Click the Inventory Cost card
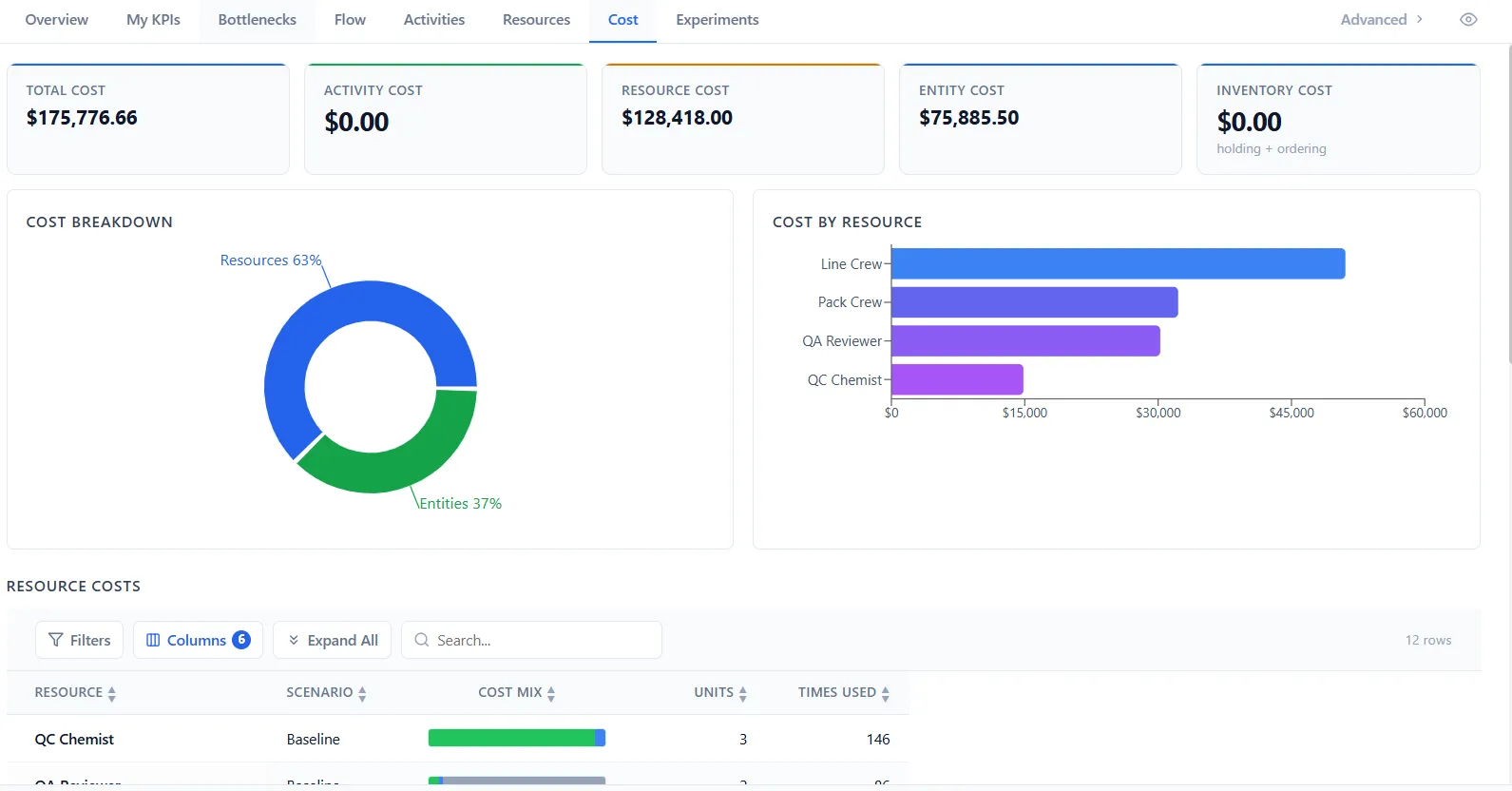 1338,119
